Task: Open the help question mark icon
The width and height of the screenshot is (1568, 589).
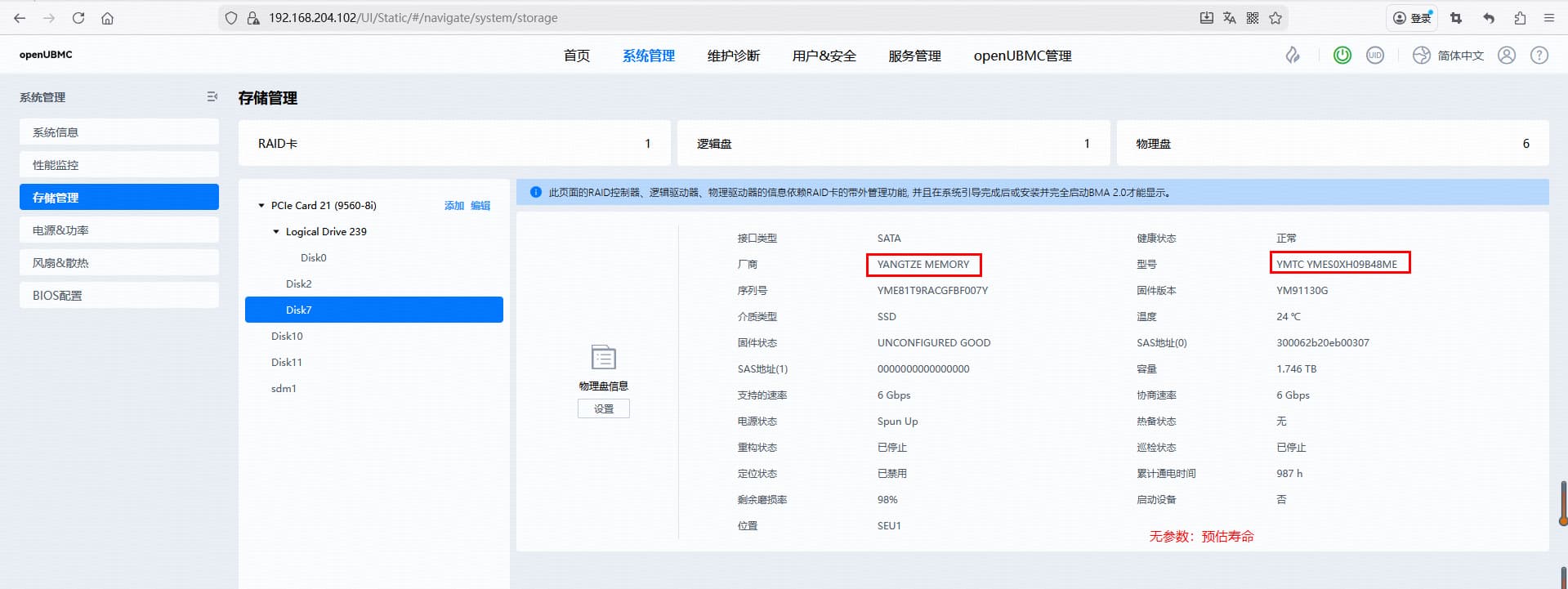Action: click(1539, 56)
